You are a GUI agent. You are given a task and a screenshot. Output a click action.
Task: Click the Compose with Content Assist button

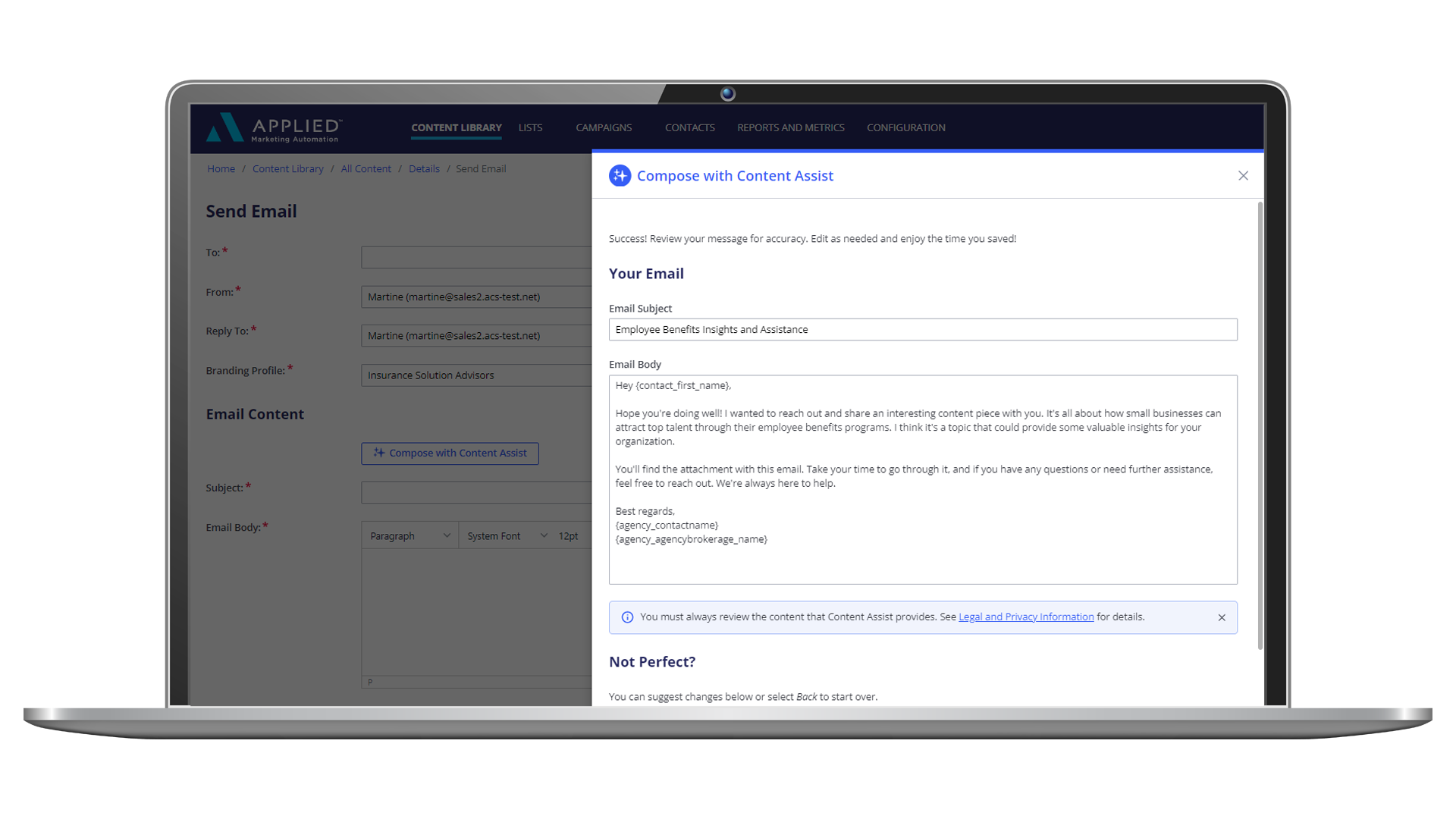[x=450, y=453]
